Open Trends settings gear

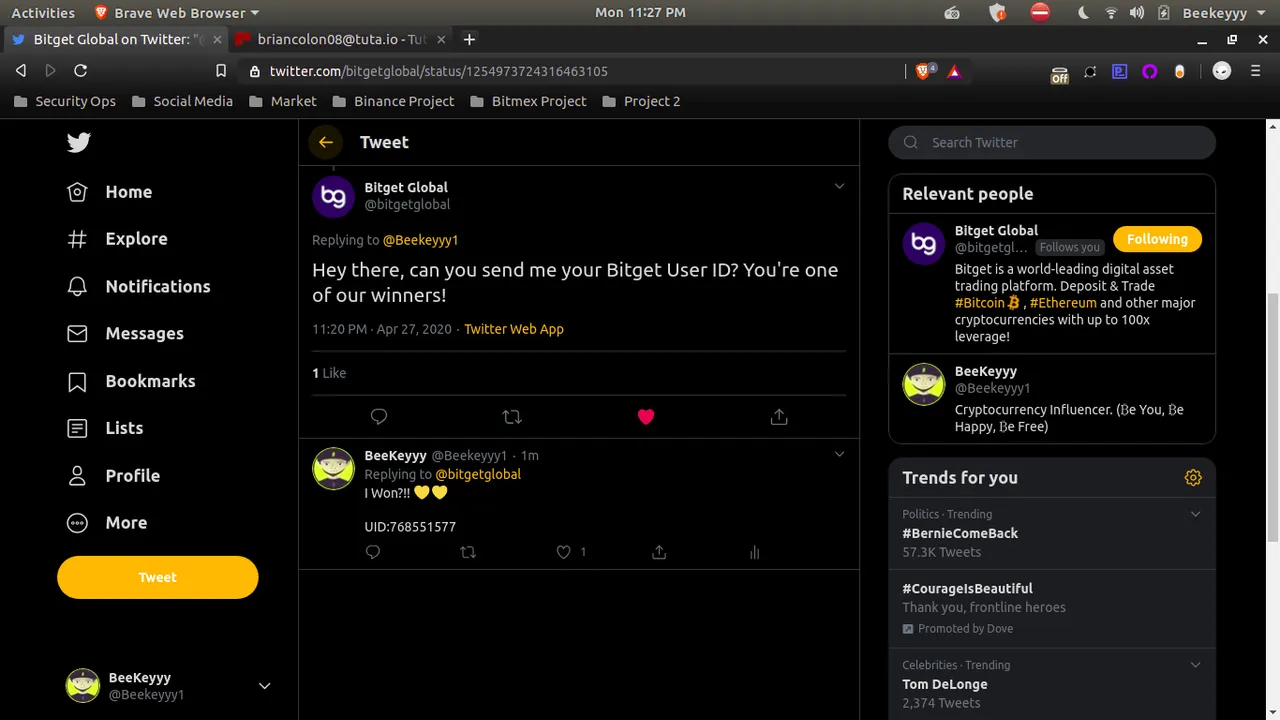pos(1193,478)
